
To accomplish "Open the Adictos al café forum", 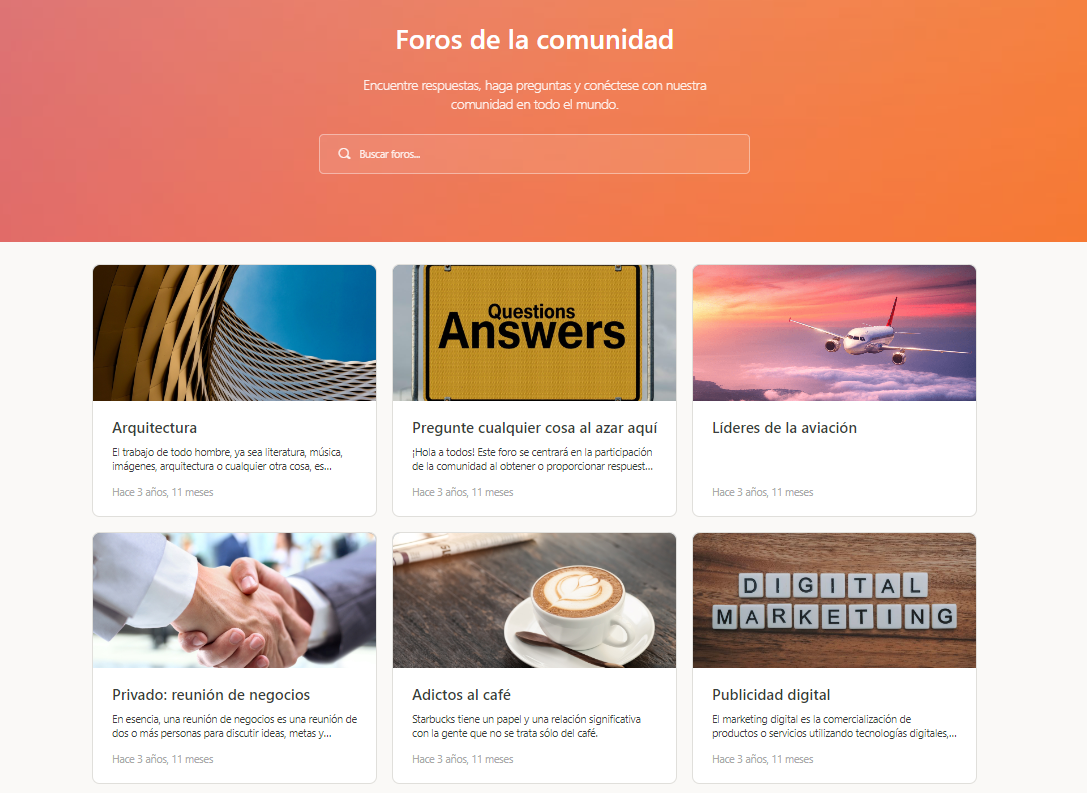I will (461, 695).
